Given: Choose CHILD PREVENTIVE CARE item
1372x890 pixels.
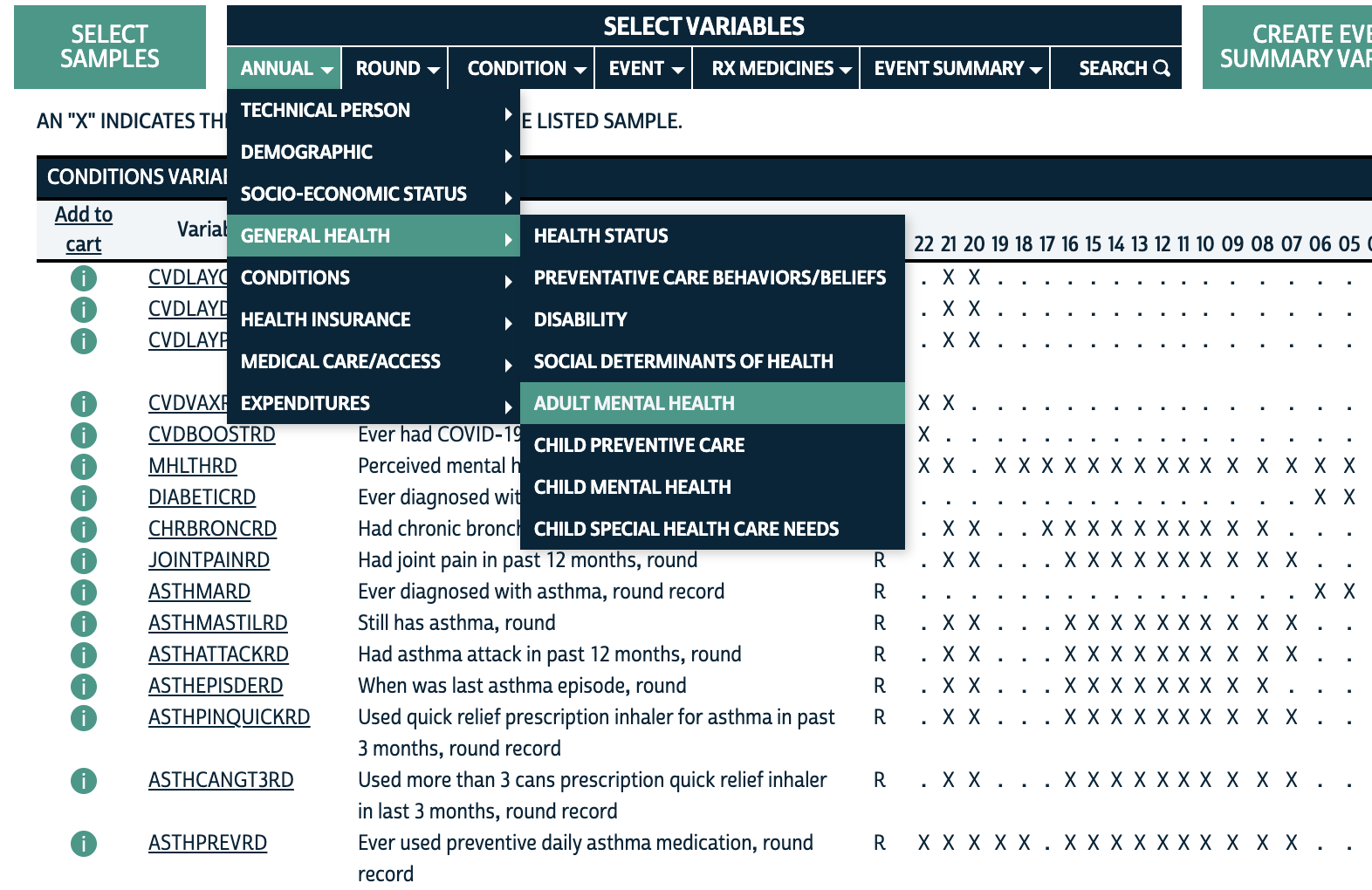Looking at the screenshot, I should [712, 445].
